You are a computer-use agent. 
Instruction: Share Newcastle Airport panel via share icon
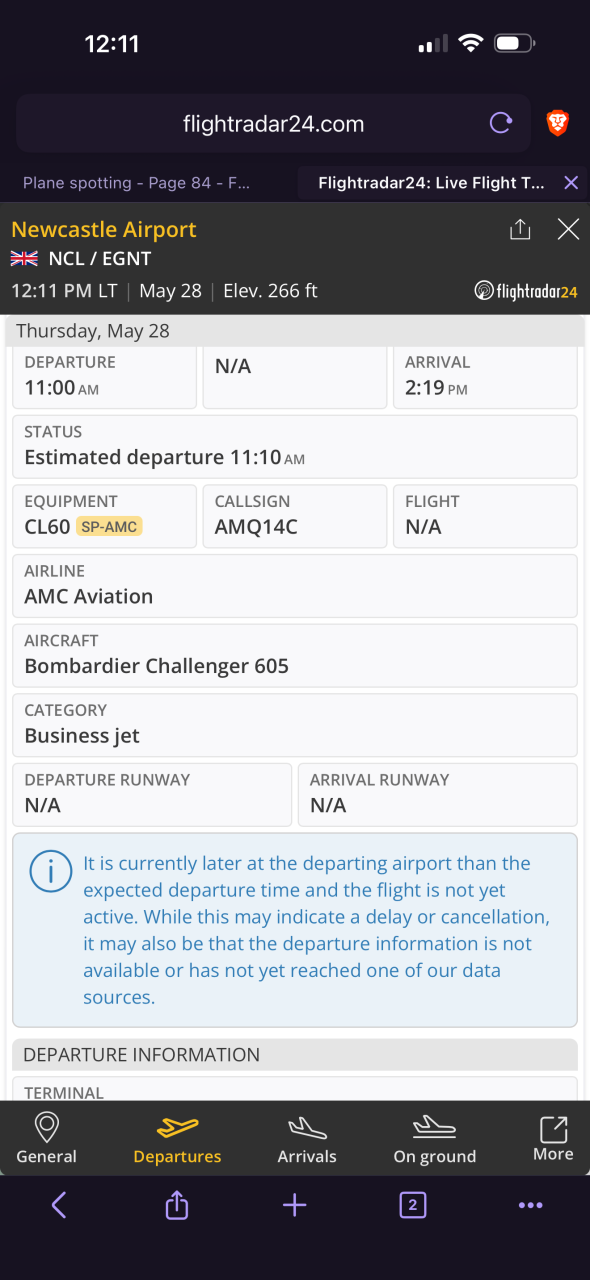point(520,230)
